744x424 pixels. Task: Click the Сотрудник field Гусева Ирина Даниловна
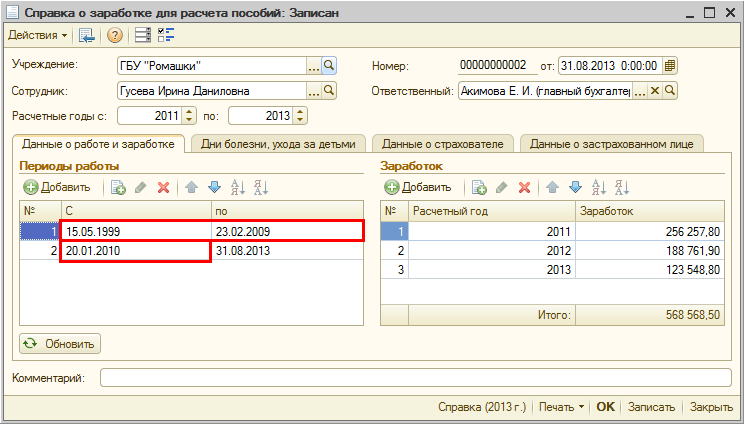coord(212,91)
